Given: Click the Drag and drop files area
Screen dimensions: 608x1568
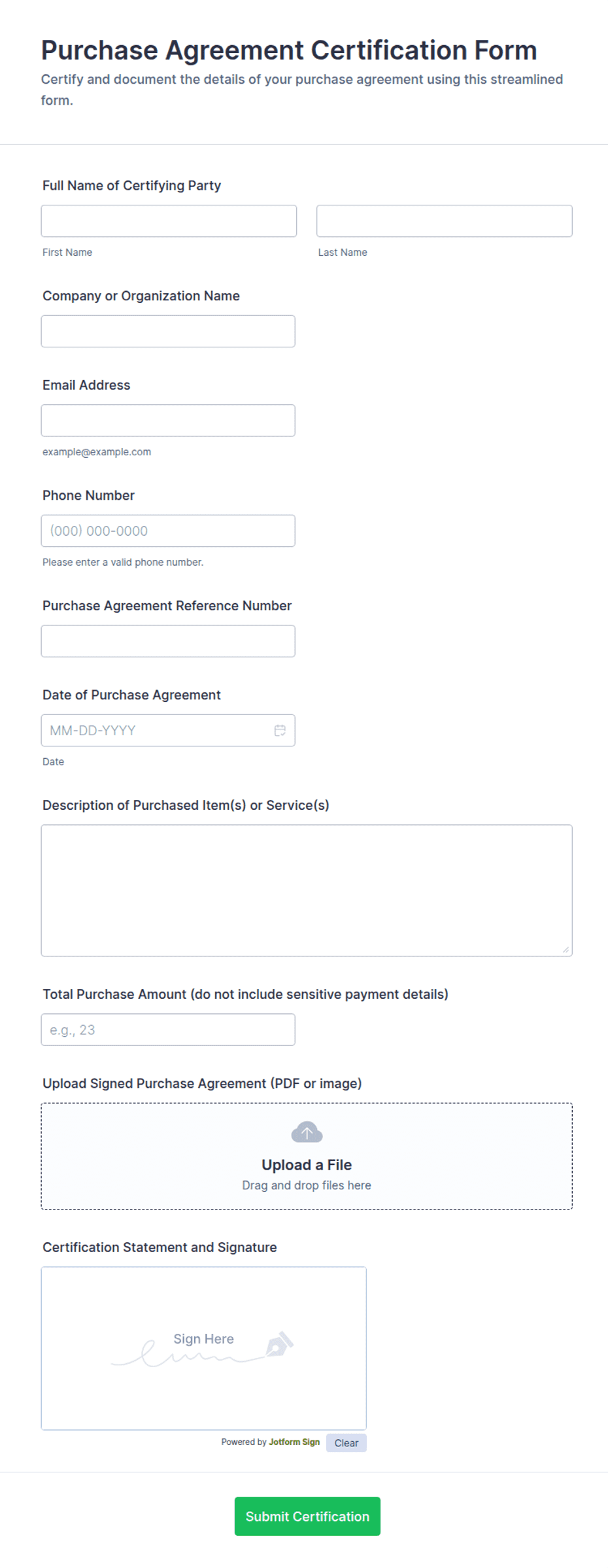Looking at the screenshot, I should tap(307, 1156).
